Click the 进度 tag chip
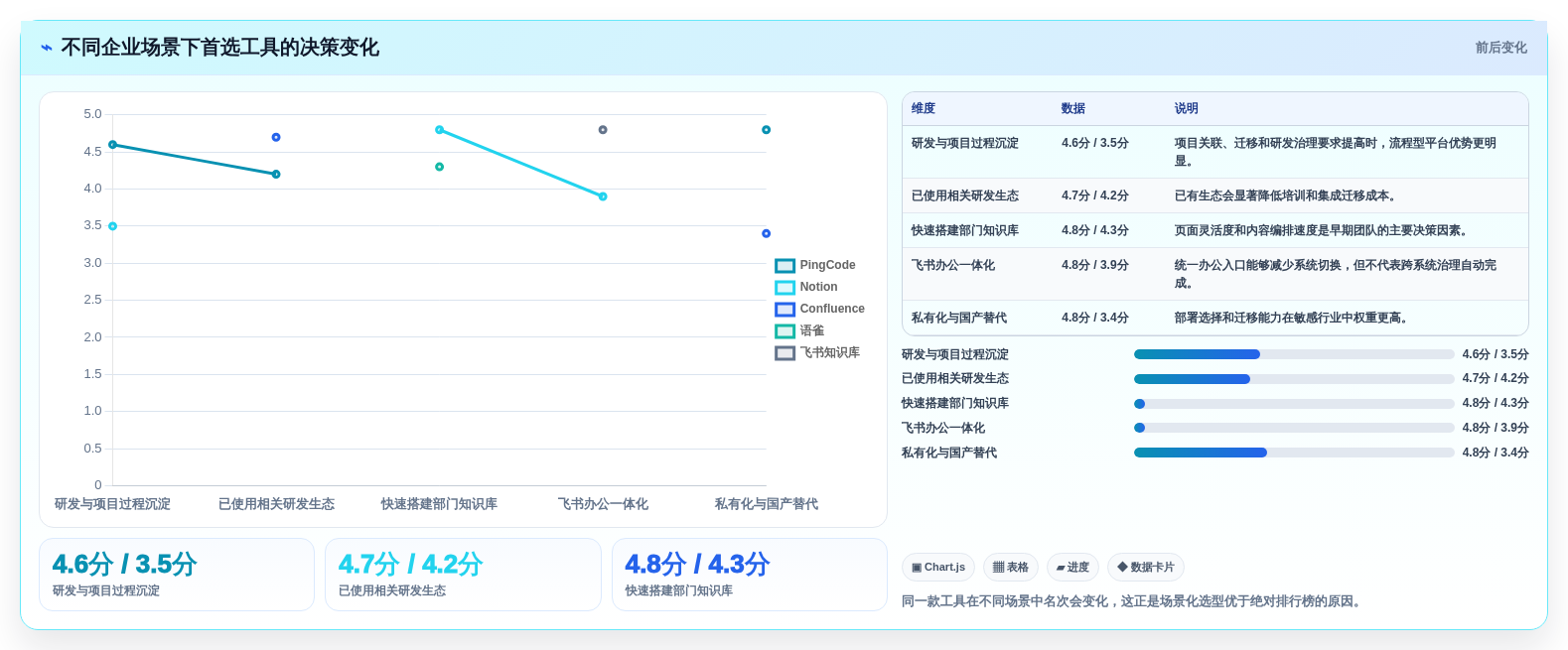 click(1072, 568)
